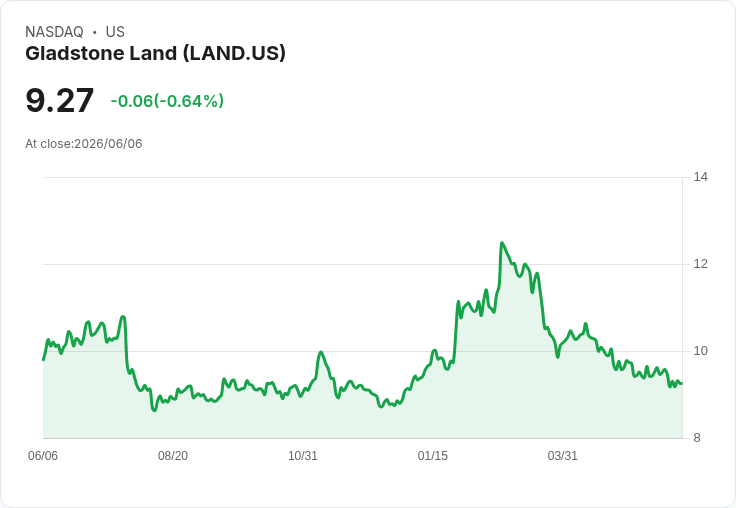
Task: Click the NASDAQ exchange label
Action: (x=54, y=32)
